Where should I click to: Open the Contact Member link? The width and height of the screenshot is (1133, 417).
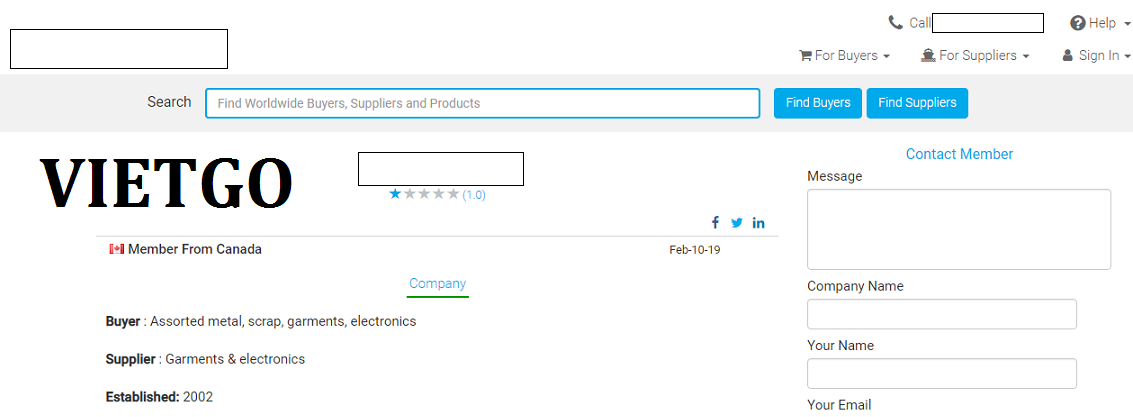point(959,154)
